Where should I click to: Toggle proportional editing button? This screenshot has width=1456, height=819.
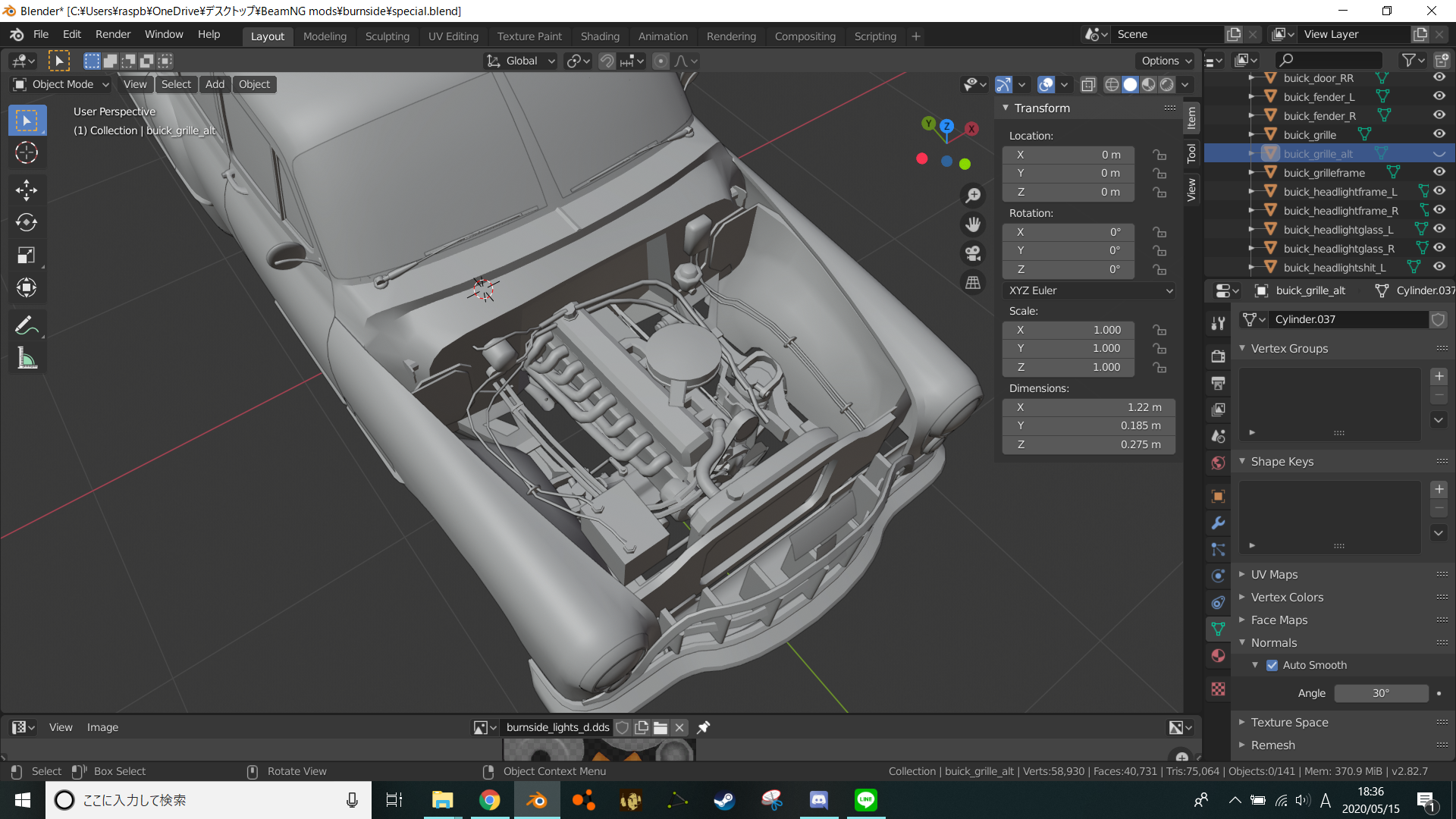tap(661, 61)
